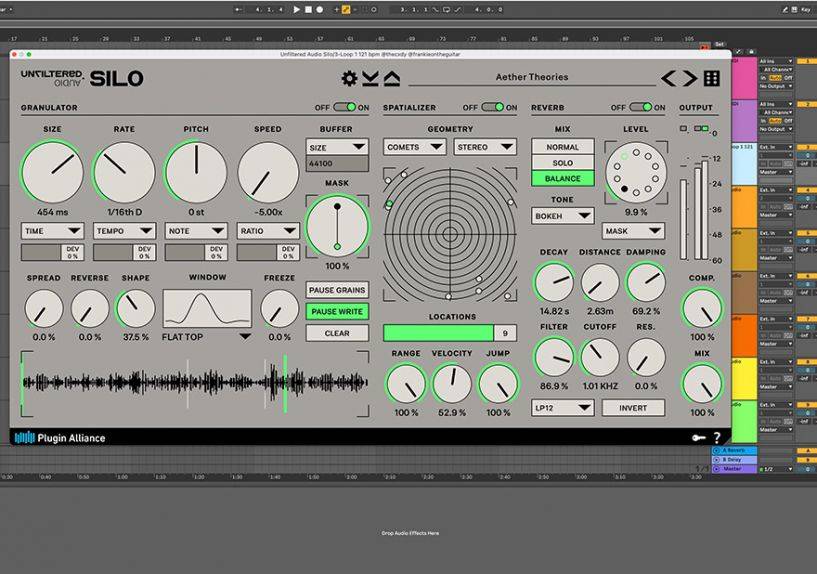This screenshot has height=574, width=817.
Task: Select the Solo reverb mix mode
Action: tap(562, 163)
